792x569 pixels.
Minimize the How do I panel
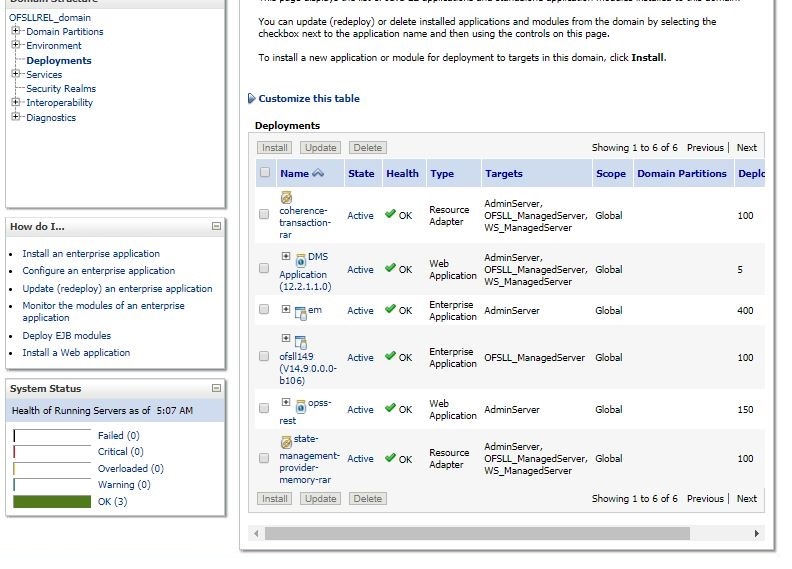click(216, 226)
